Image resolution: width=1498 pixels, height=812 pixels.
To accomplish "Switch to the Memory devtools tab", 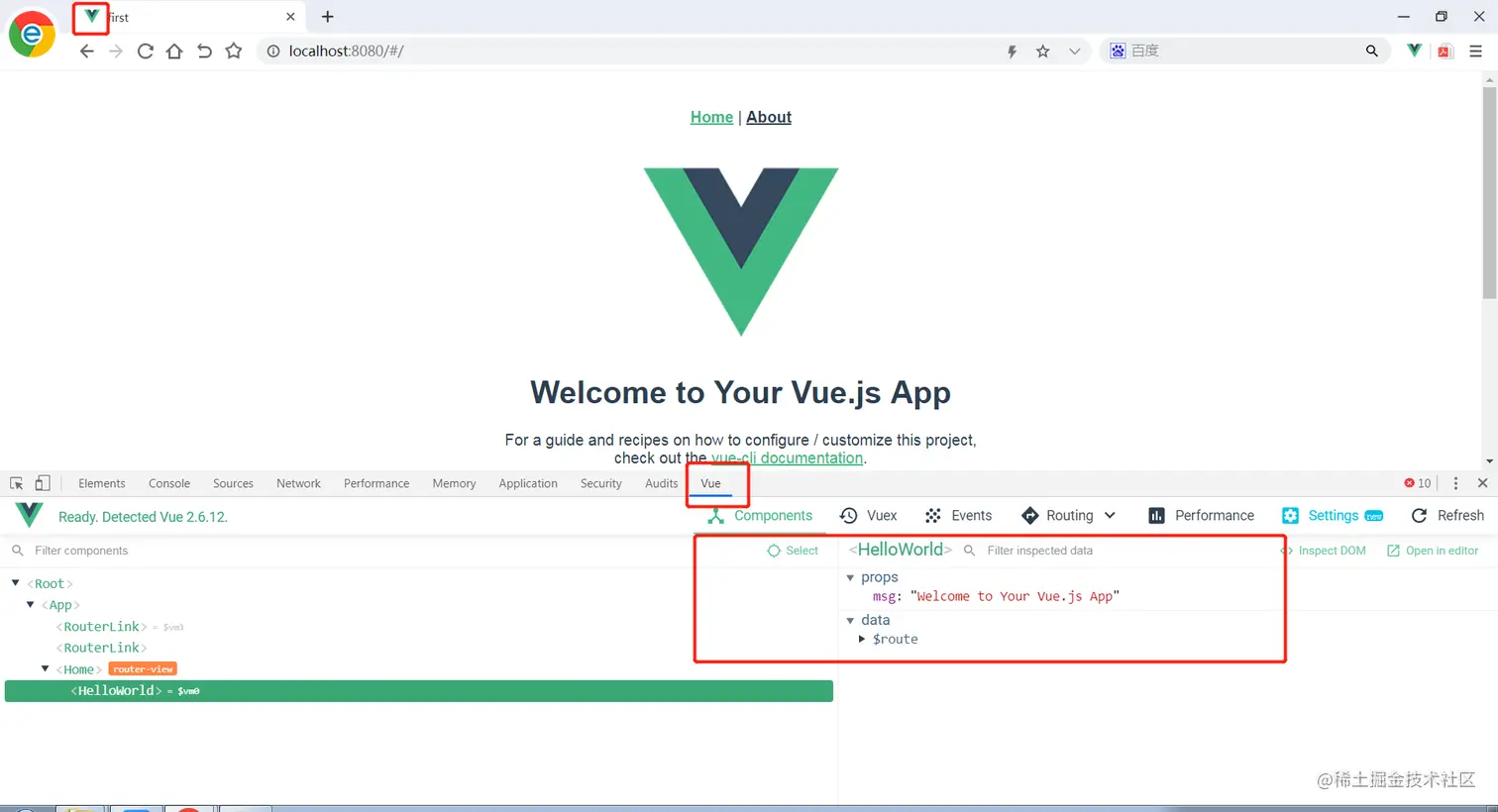I will click(x=454, y=483).
